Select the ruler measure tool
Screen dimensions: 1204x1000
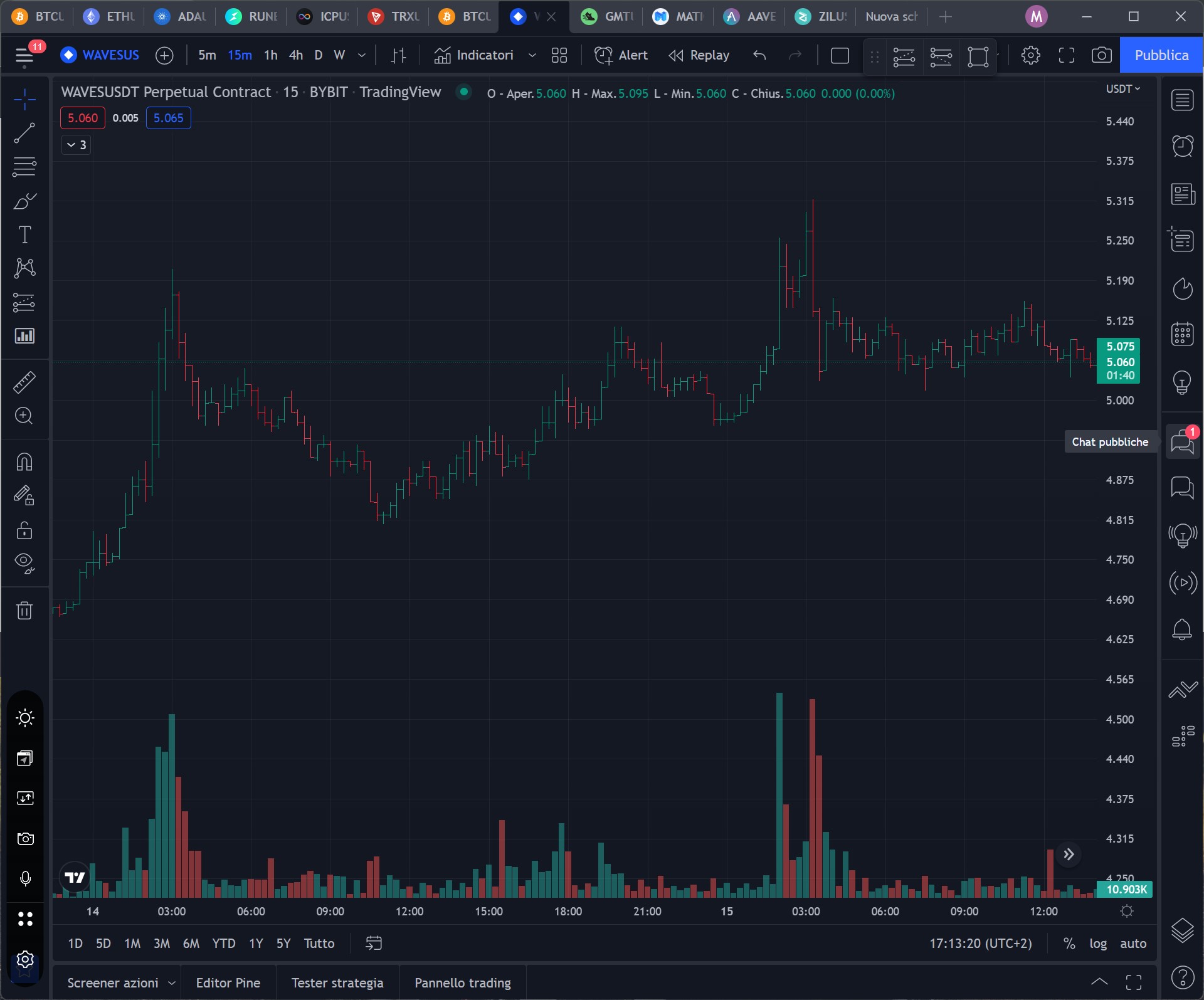coord(24,382)
